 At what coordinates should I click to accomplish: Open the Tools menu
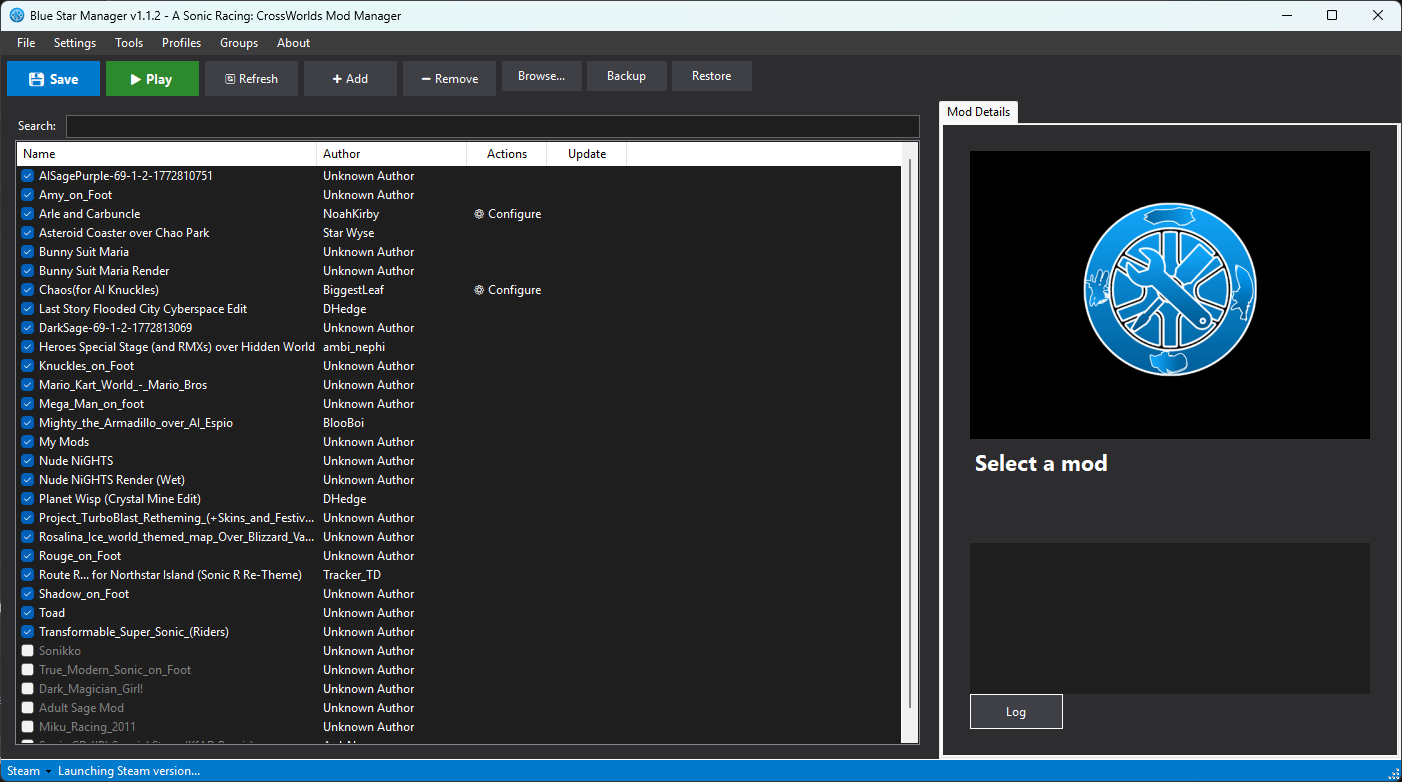[x=129, y=43]
